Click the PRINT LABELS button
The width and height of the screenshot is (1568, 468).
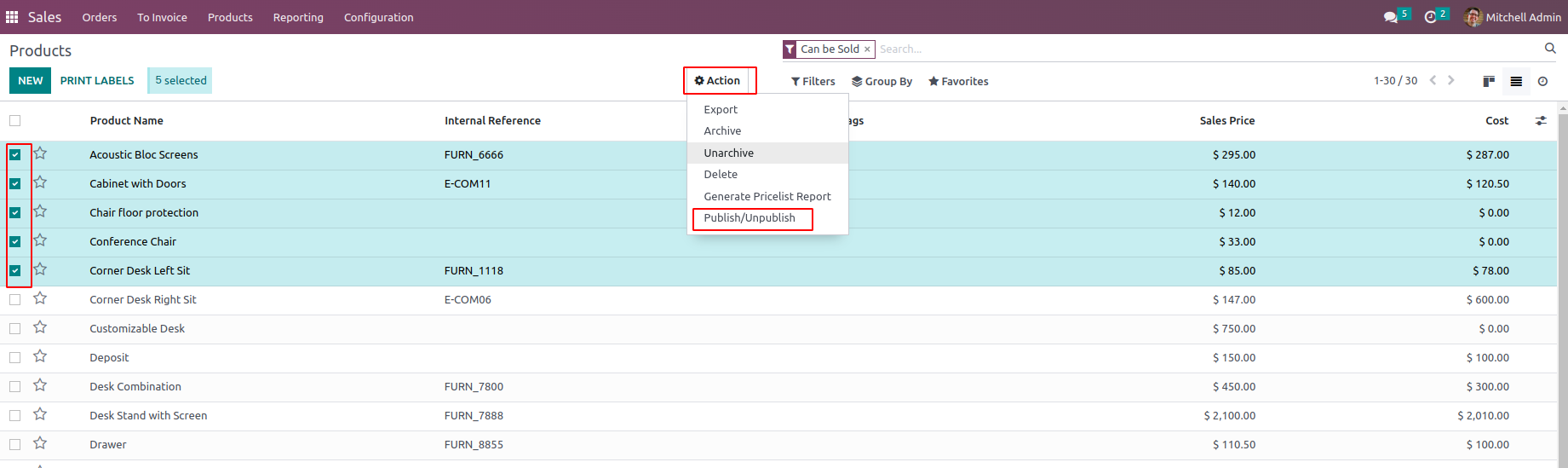tap(97, 80)
